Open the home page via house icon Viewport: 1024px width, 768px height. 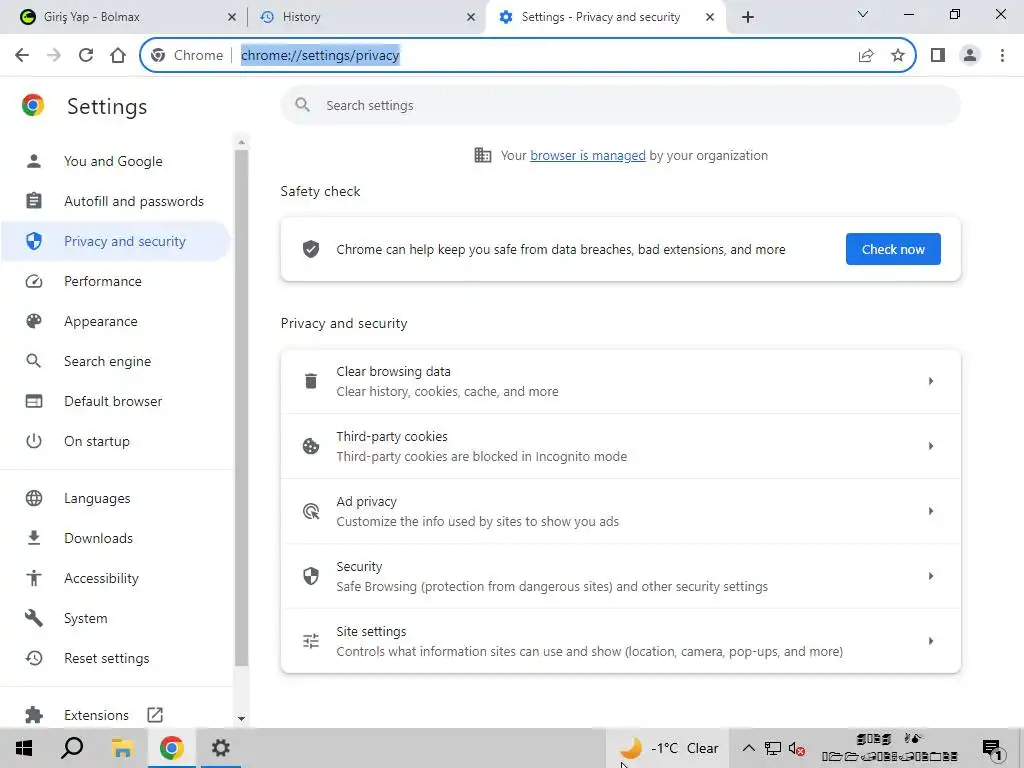[x=118, y=55]
